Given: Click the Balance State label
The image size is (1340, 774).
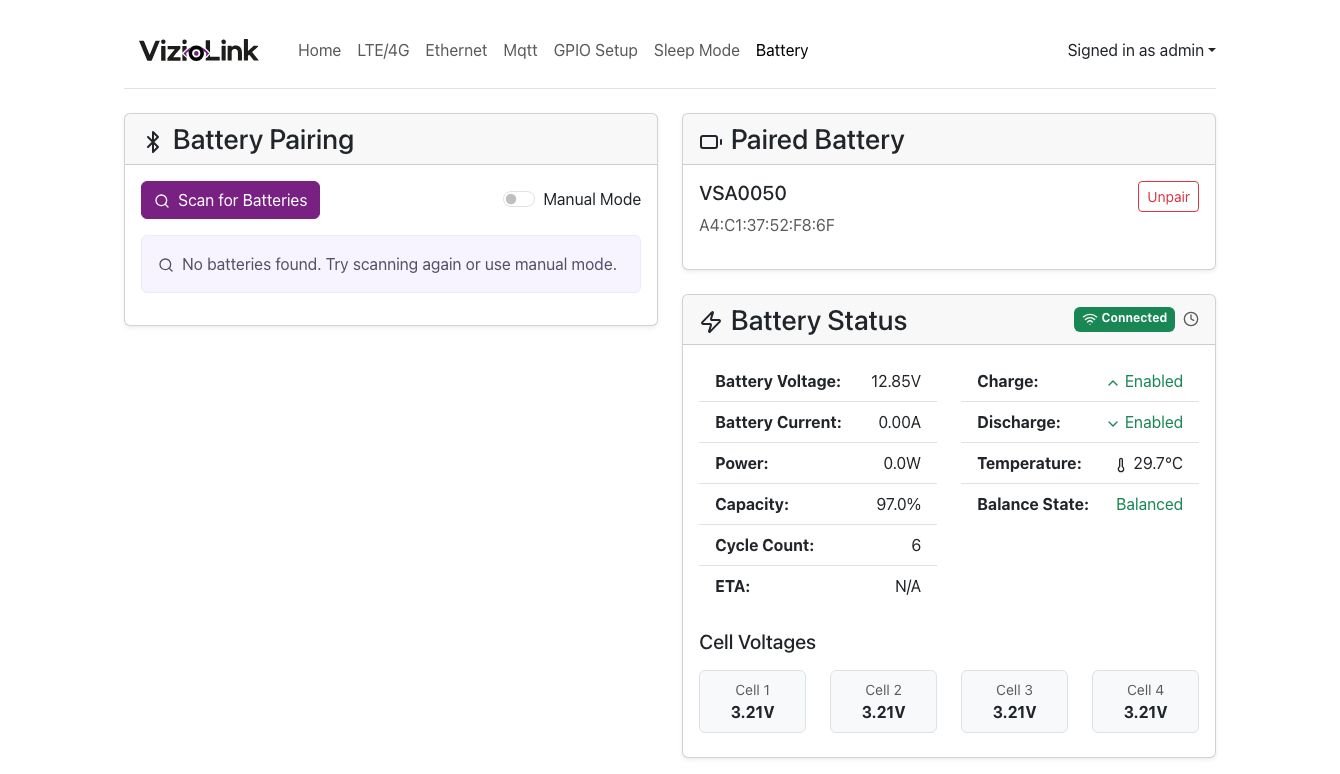Looking at the screenshot, I should 1033,504.
